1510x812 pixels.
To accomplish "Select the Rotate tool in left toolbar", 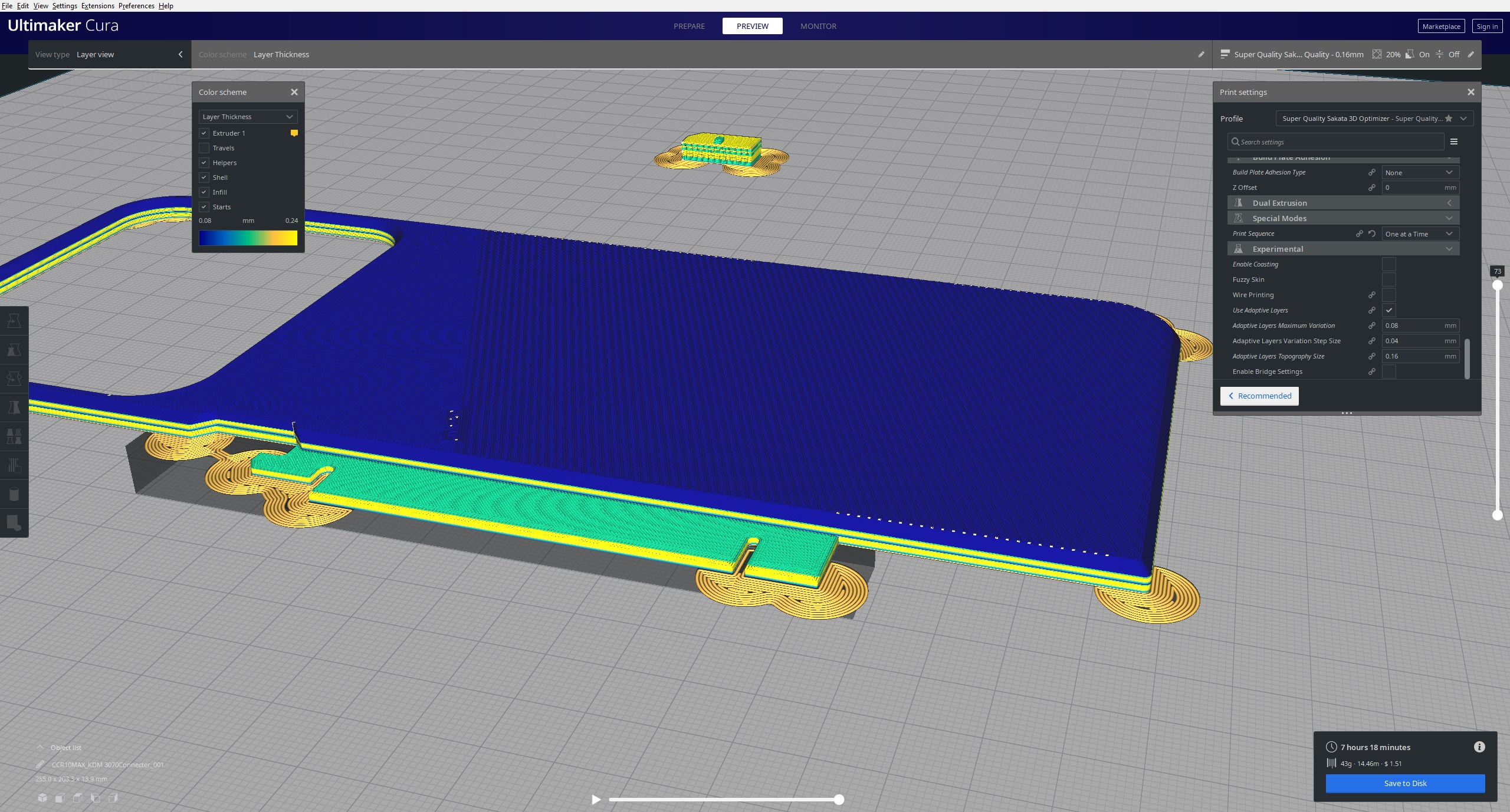I will coord(14,379).
